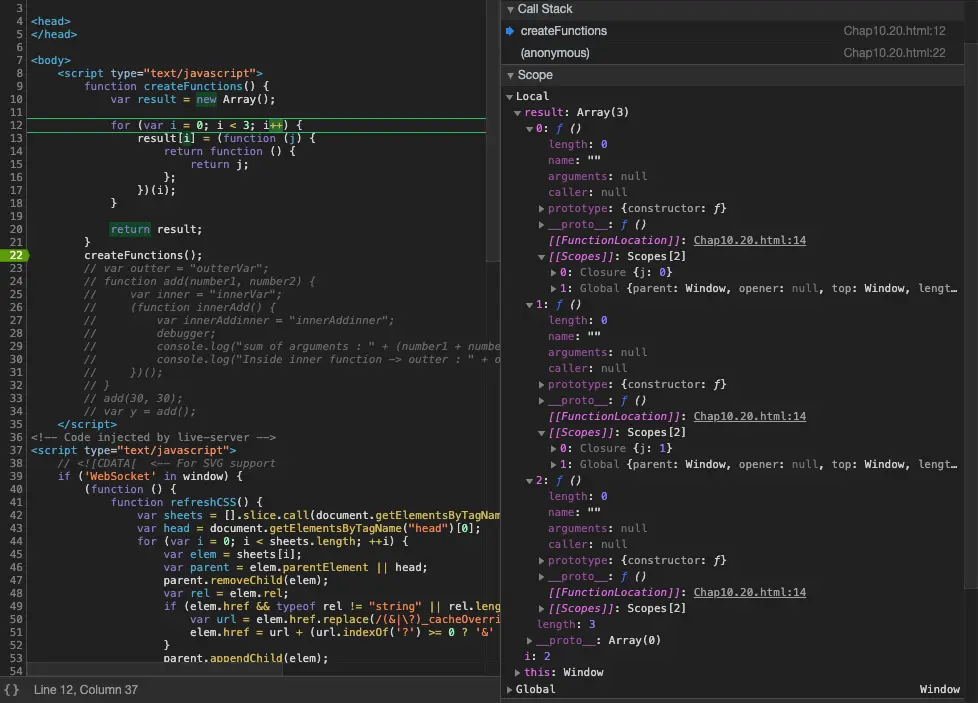Viewport: 978px width, 703px height.
Task: Collapse [[Scopes]] under element 1
Action: tap(541, 433)
